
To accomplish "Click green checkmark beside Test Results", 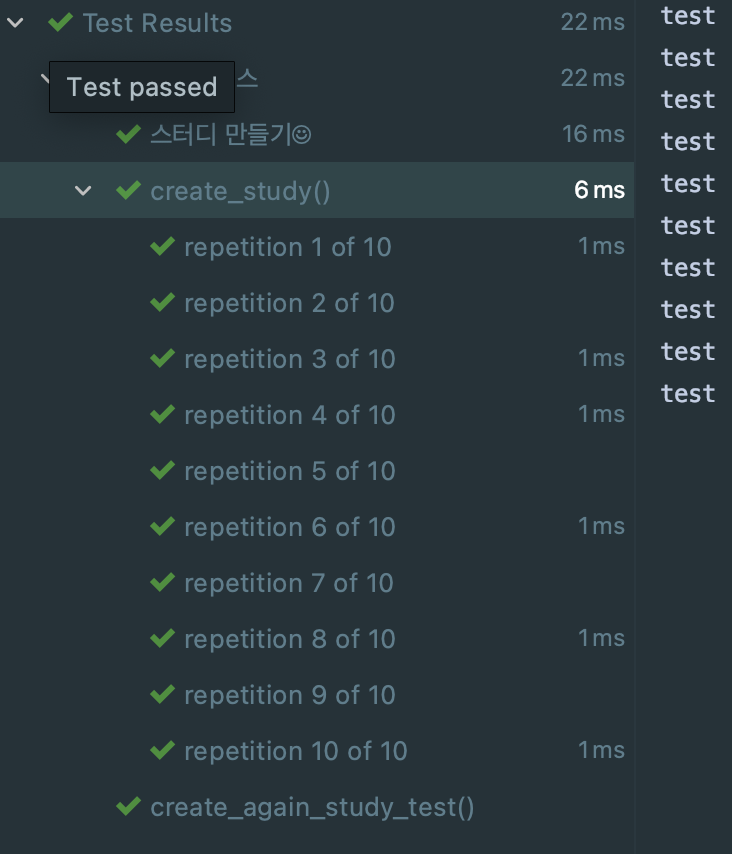I will [x=61, y=22].
